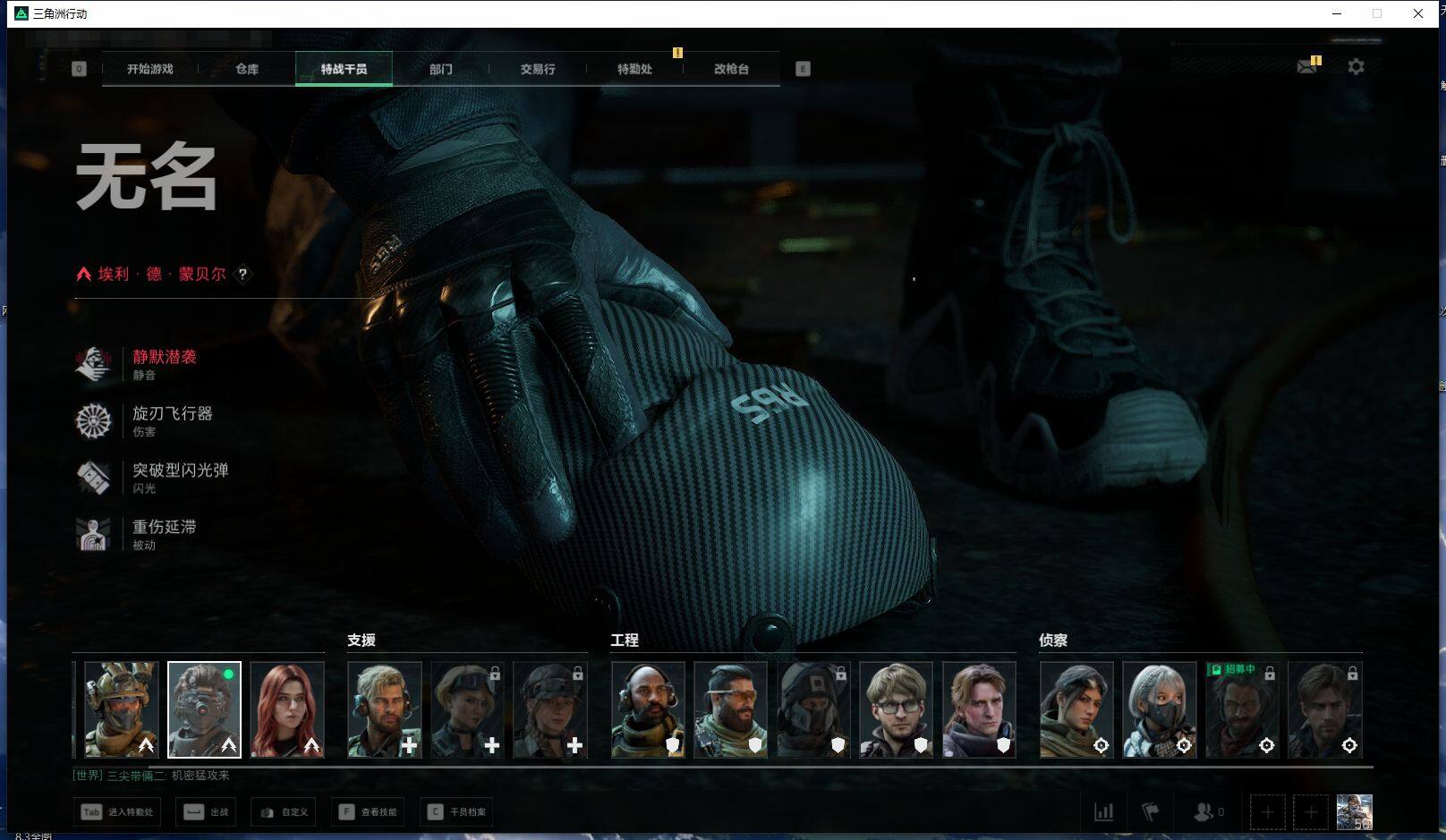Choose the engineer wearing eyeglasses
1446x840 pixels.
[896, 709]
